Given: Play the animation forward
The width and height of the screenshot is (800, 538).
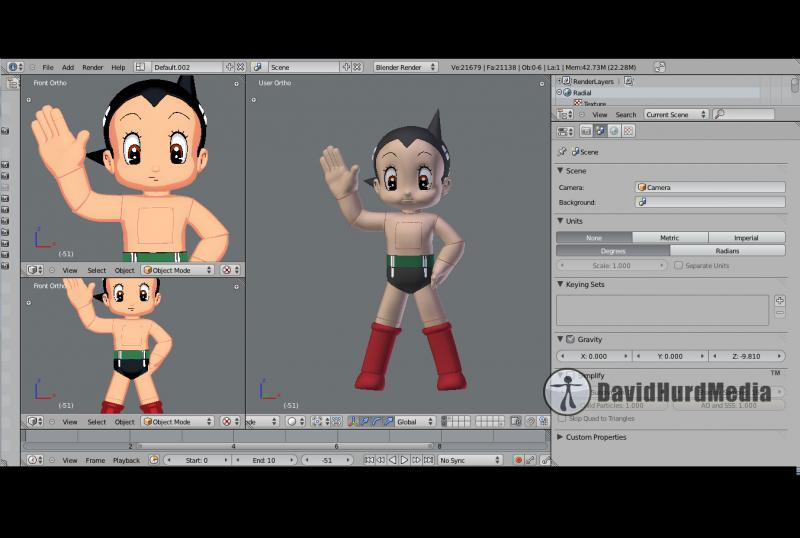Looking at the screenshot, I should tap(405, 460).
